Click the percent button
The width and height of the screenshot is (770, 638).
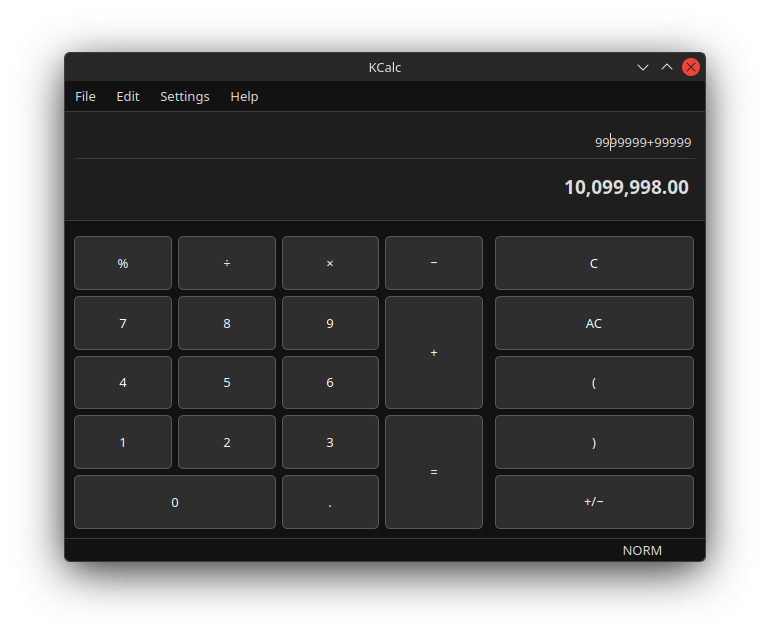123,263
